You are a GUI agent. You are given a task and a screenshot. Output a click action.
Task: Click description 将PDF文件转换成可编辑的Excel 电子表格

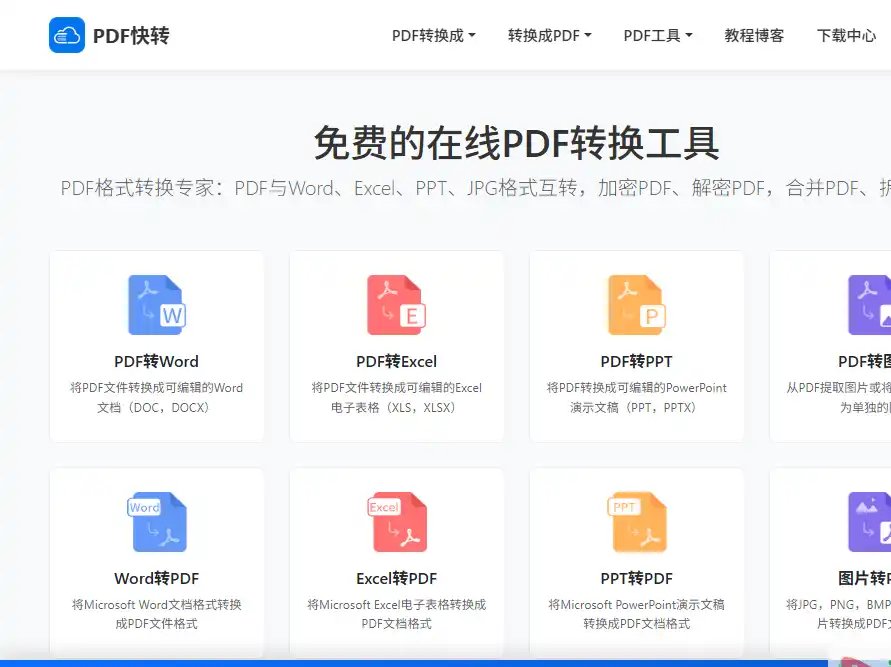[397, 398]
